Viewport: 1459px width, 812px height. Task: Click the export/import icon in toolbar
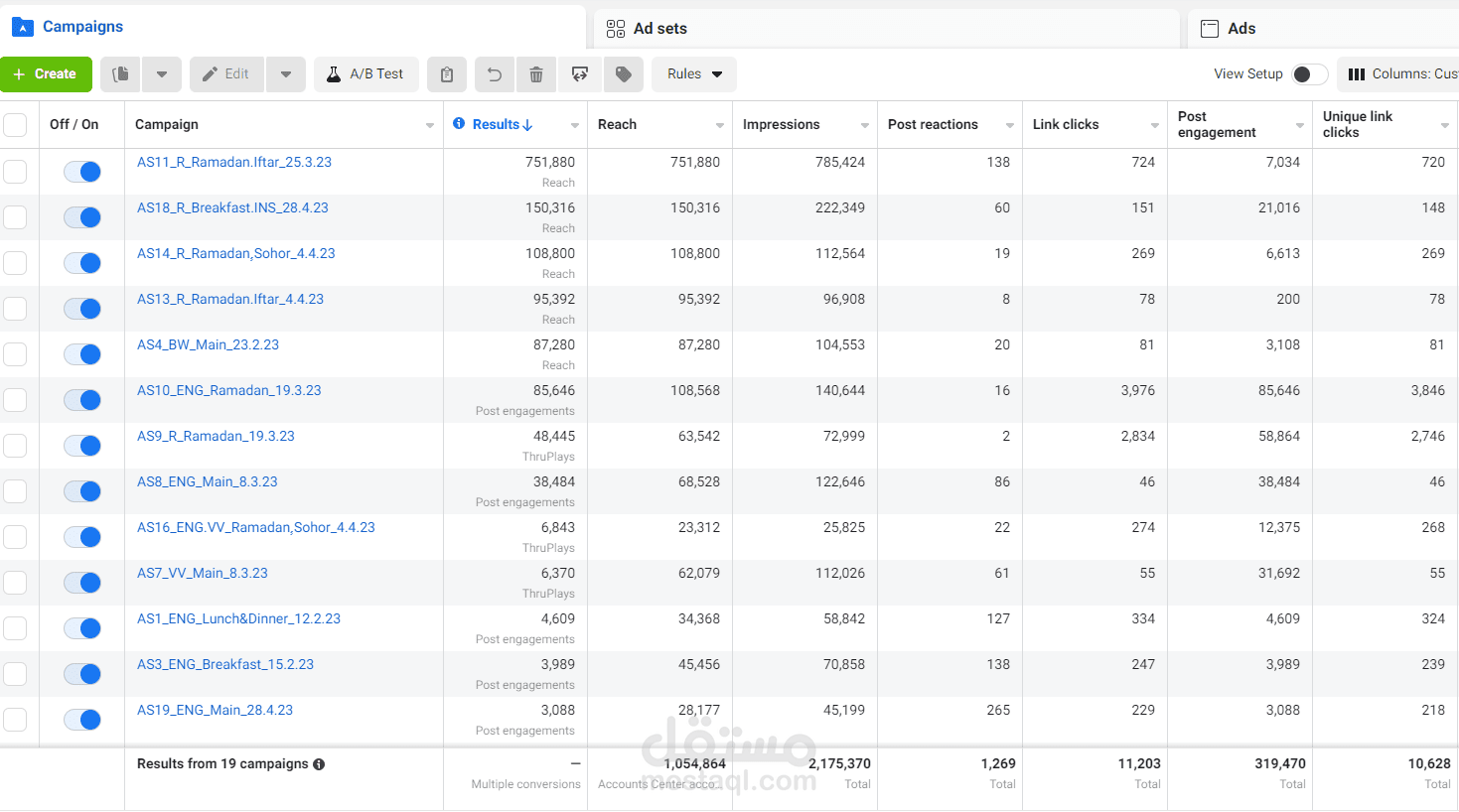580,74
